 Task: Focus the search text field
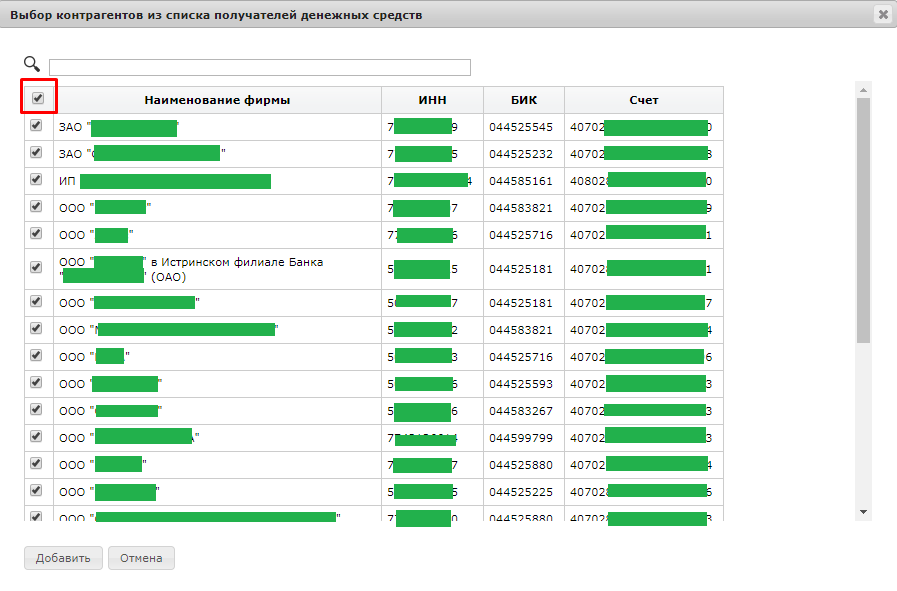point(259,68)
